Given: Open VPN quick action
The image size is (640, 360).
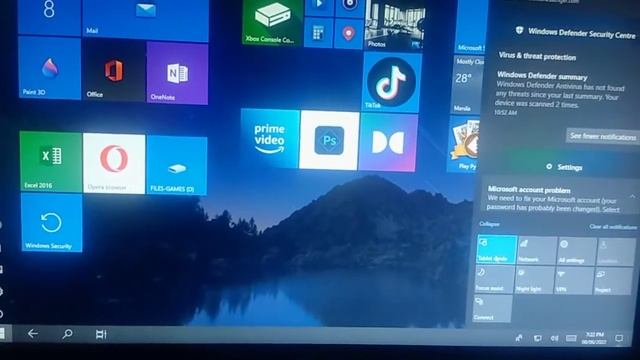Looking at the screenshot, I should 573,281.
